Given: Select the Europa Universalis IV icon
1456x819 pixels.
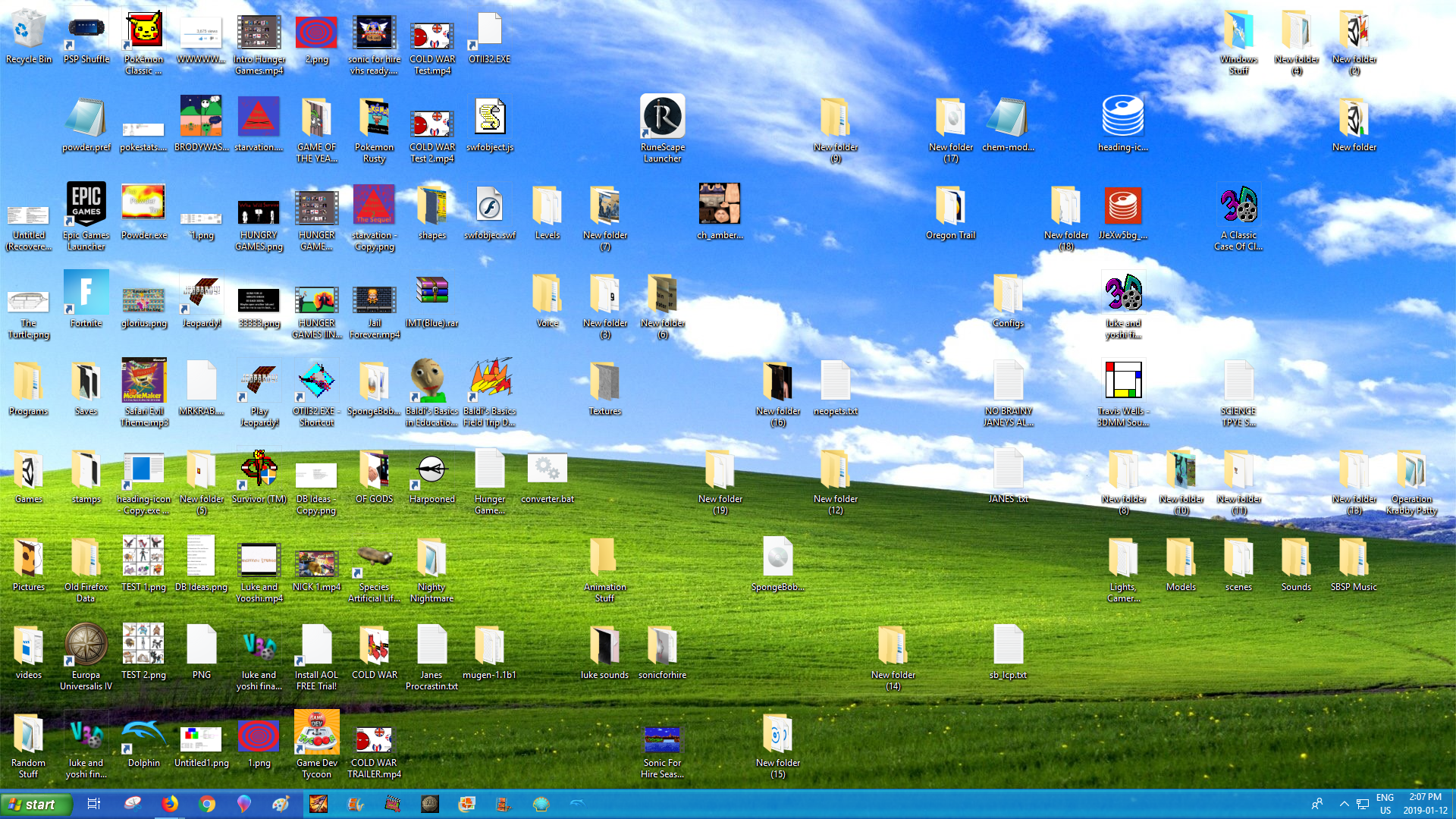Looking at the screenshot, I should (x=86, y=656).
